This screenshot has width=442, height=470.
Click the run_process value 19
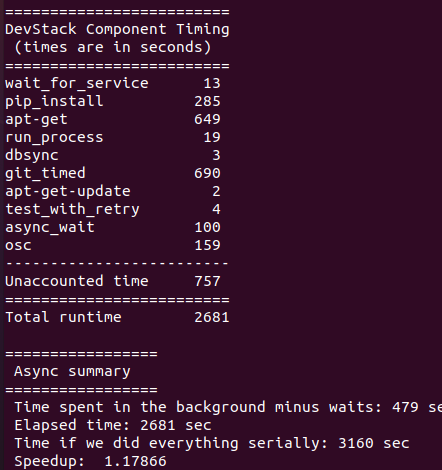point(212,137)
